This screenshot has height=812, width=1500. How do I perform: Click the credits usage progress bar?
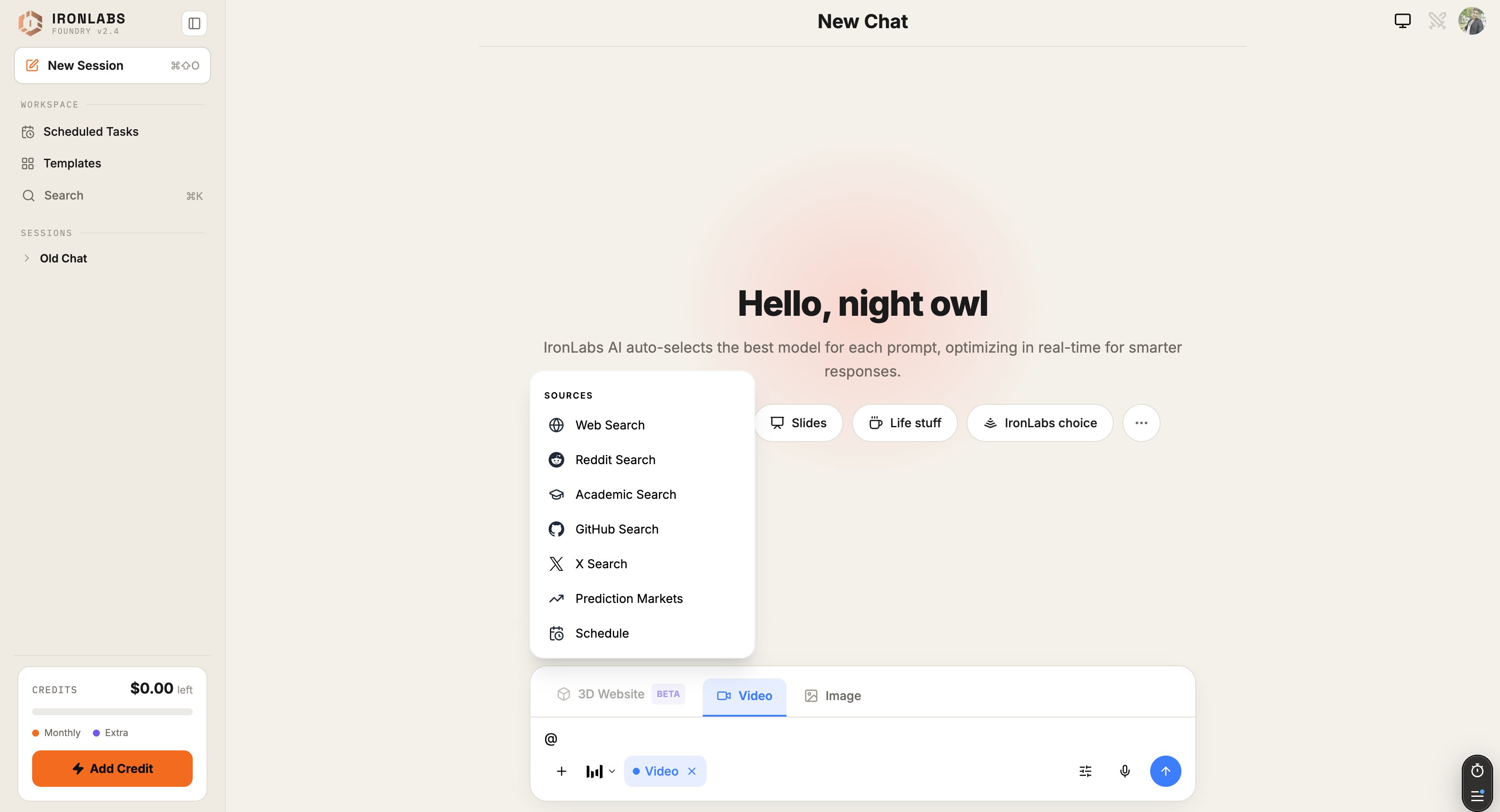click(x=112, y=712)
